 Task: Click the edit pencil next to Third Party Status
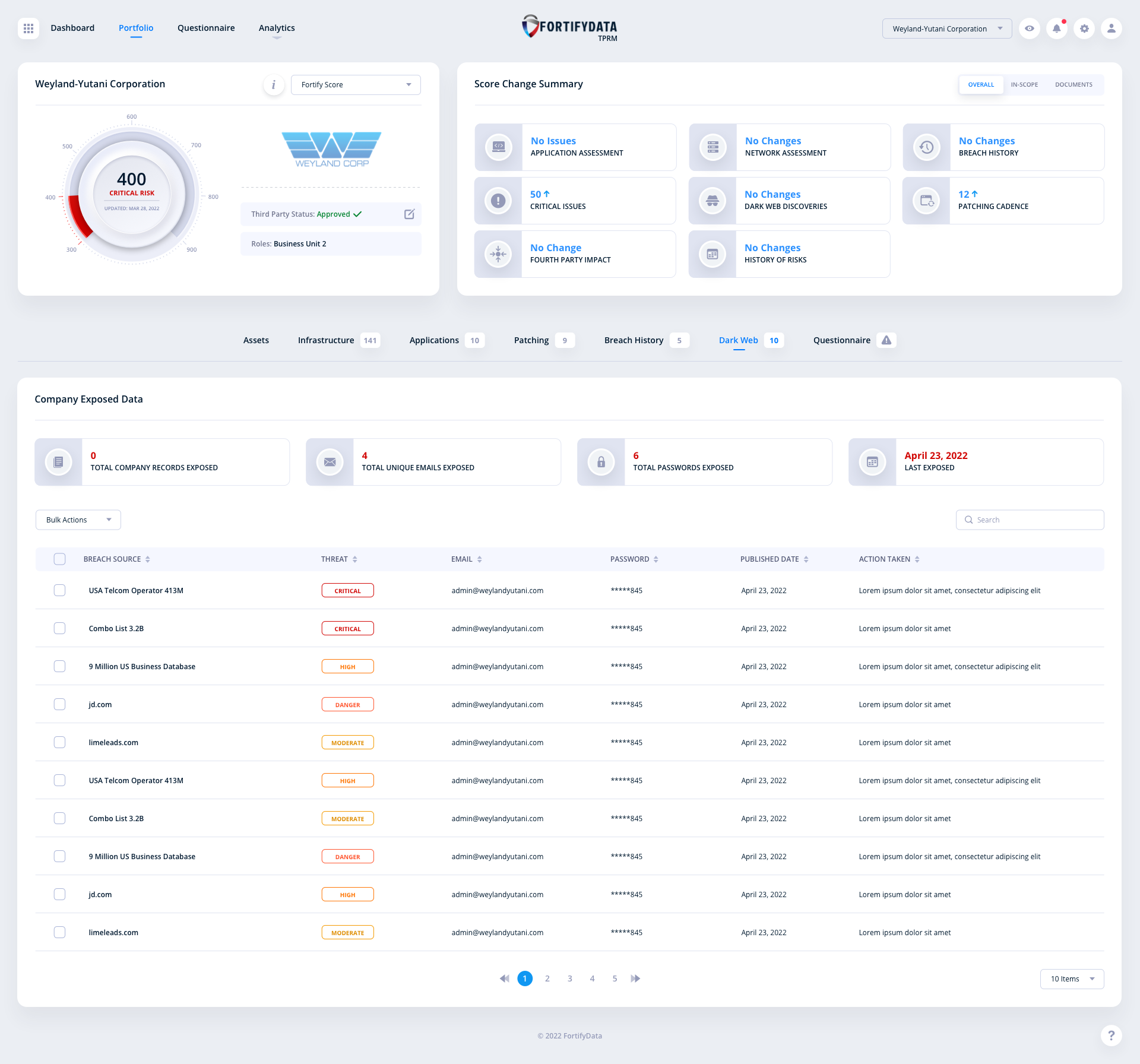coord(410,214)
